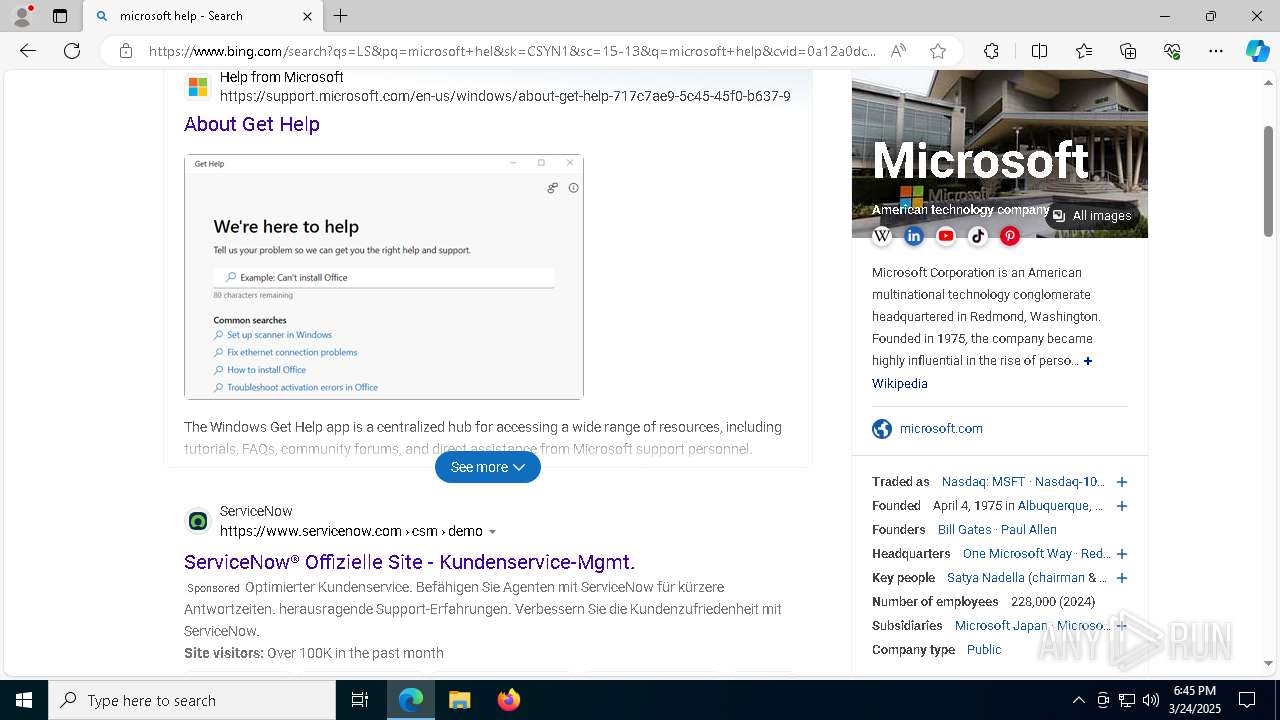Viewport: 1280px width, 720px height.
Task: Click the globe icon beside microsoft.com
Action: (x=882, y=429)
